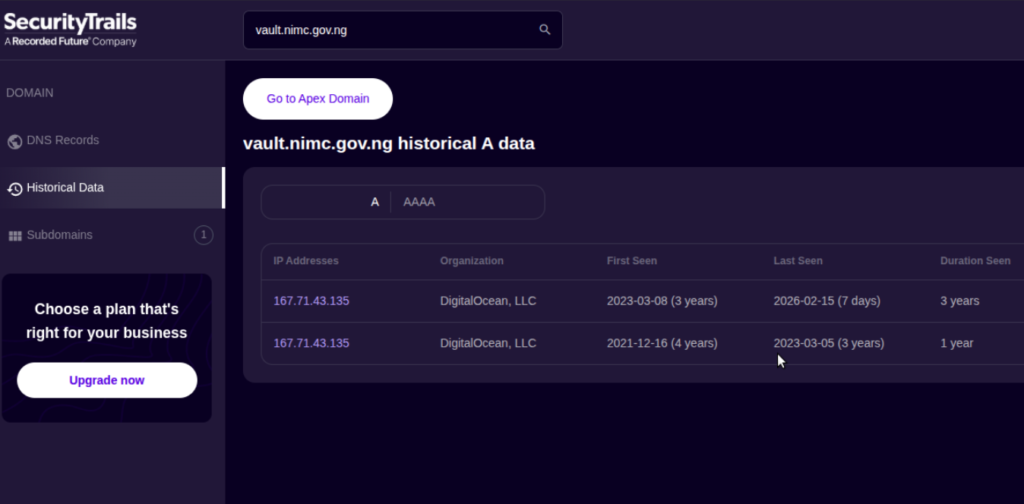Open the Subdomains sidebar item
Image resolution: width=1024 pixels, height=504 pixels.
point(60,235)
